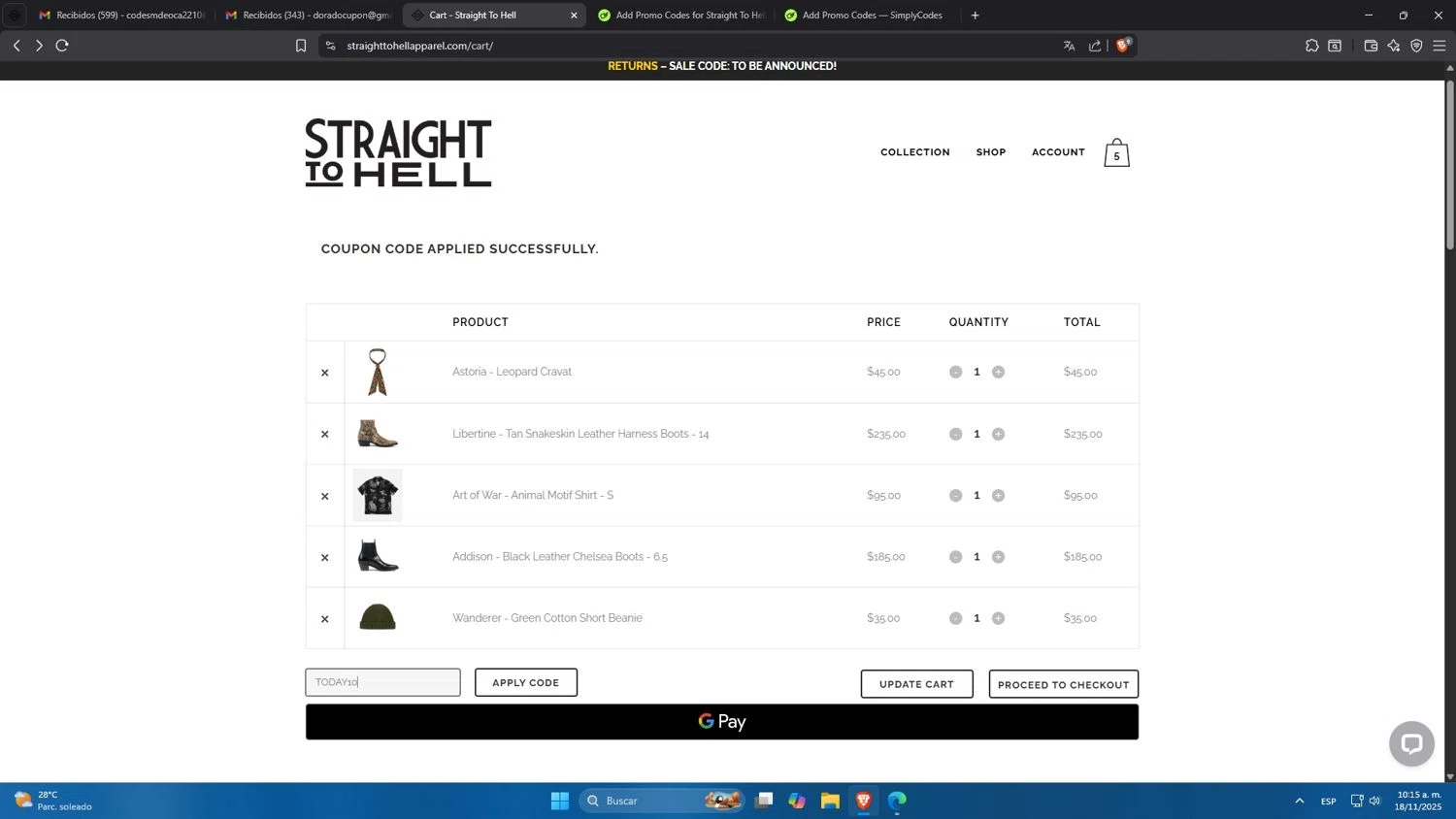Image resolution: width=1456 pixels, height=819 pixels.
Task: Switch to Add Promo Codes — SimplyCodes tab
Action: (867, 16)
